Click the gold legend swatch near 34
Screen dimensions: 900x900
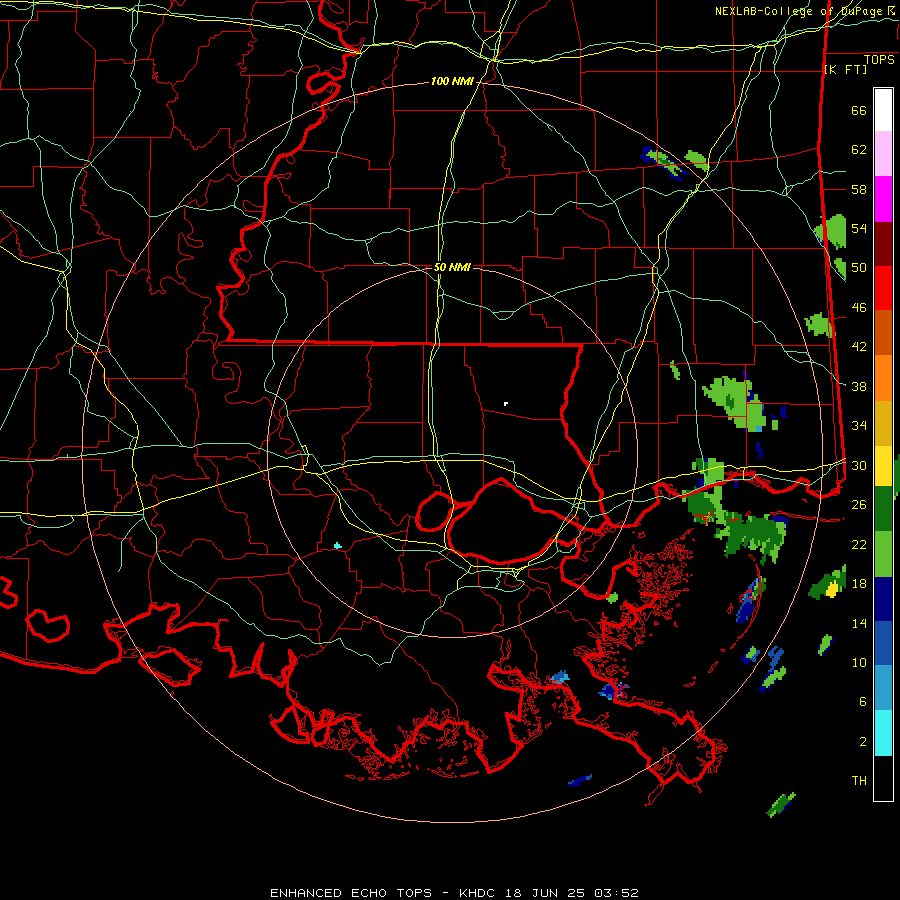[883, 423]
